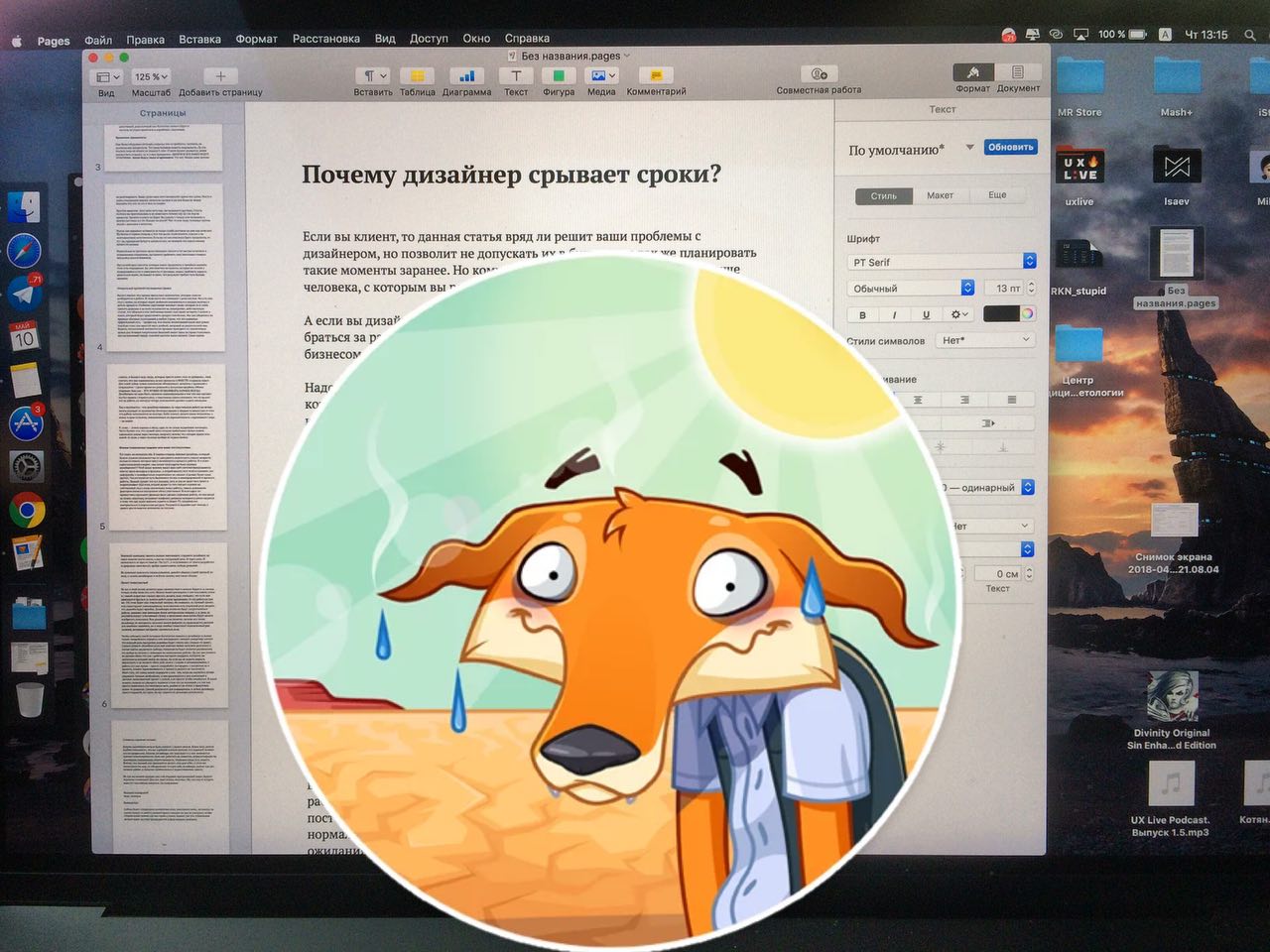Screen dimensions: 1270x952
Task: Select page 5 thumbnail in sidebar
Action: (167, 445)
